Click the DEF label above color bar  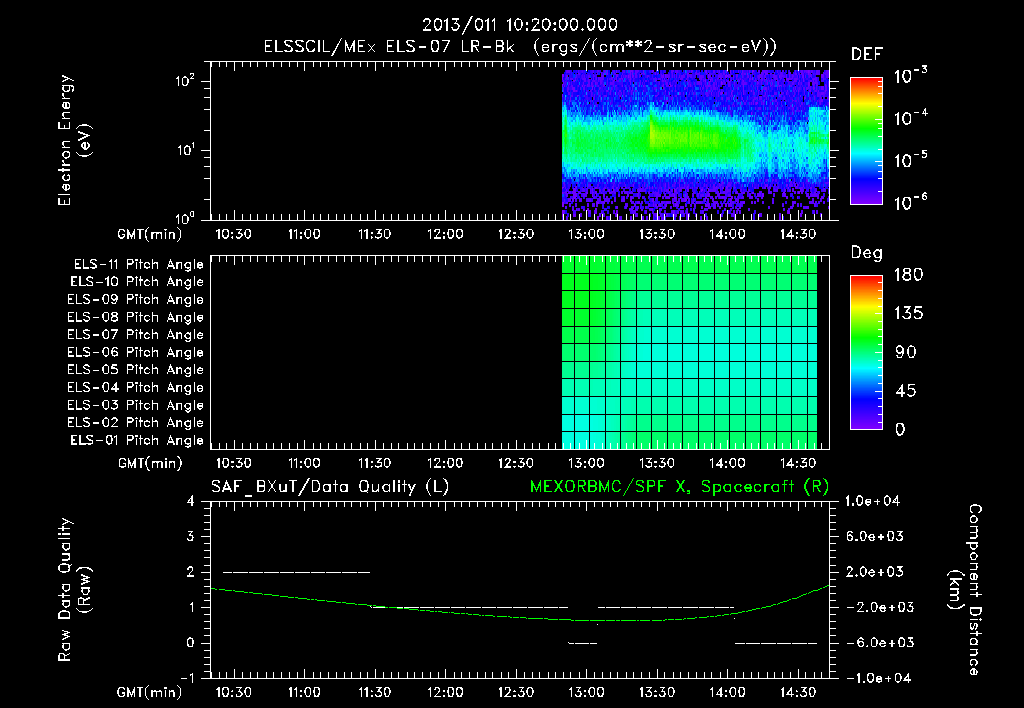[866, 54]
